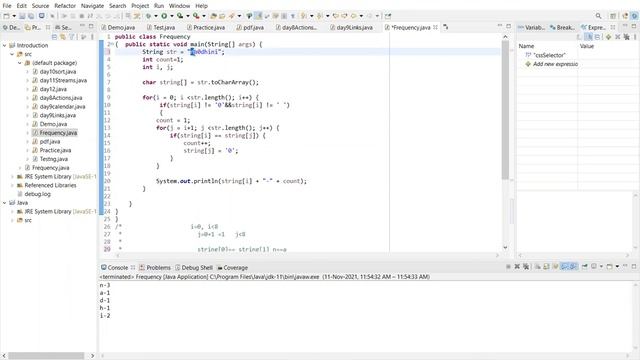Image resolution: width=640 pixels, height=360 pixels.
Task: Expand Referenced Libraries node
Action: (12, 185)
